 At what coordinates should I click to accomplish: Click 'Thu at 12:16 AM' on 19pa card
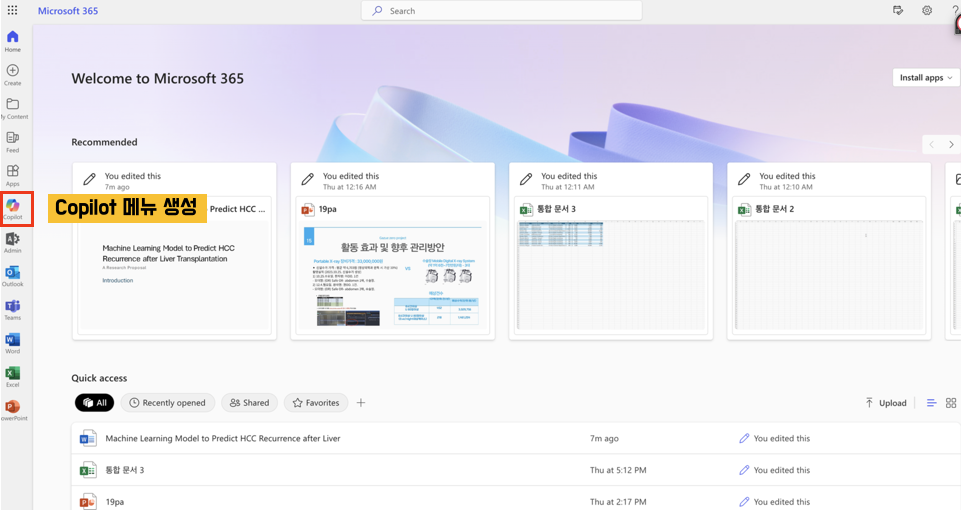349,187
